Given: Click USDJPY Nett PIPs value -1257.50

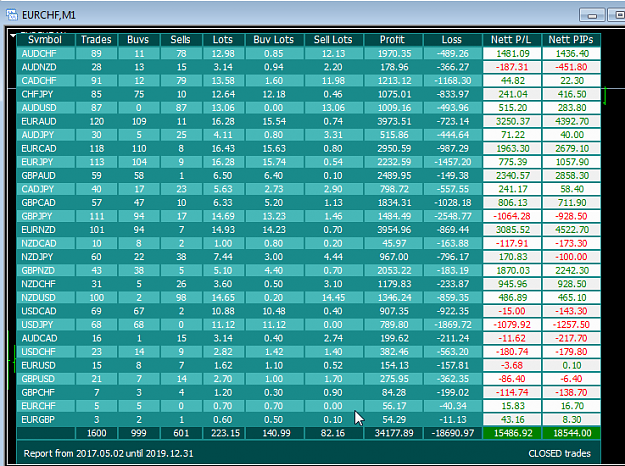Looking at the screenshot, I should (571, 324).
